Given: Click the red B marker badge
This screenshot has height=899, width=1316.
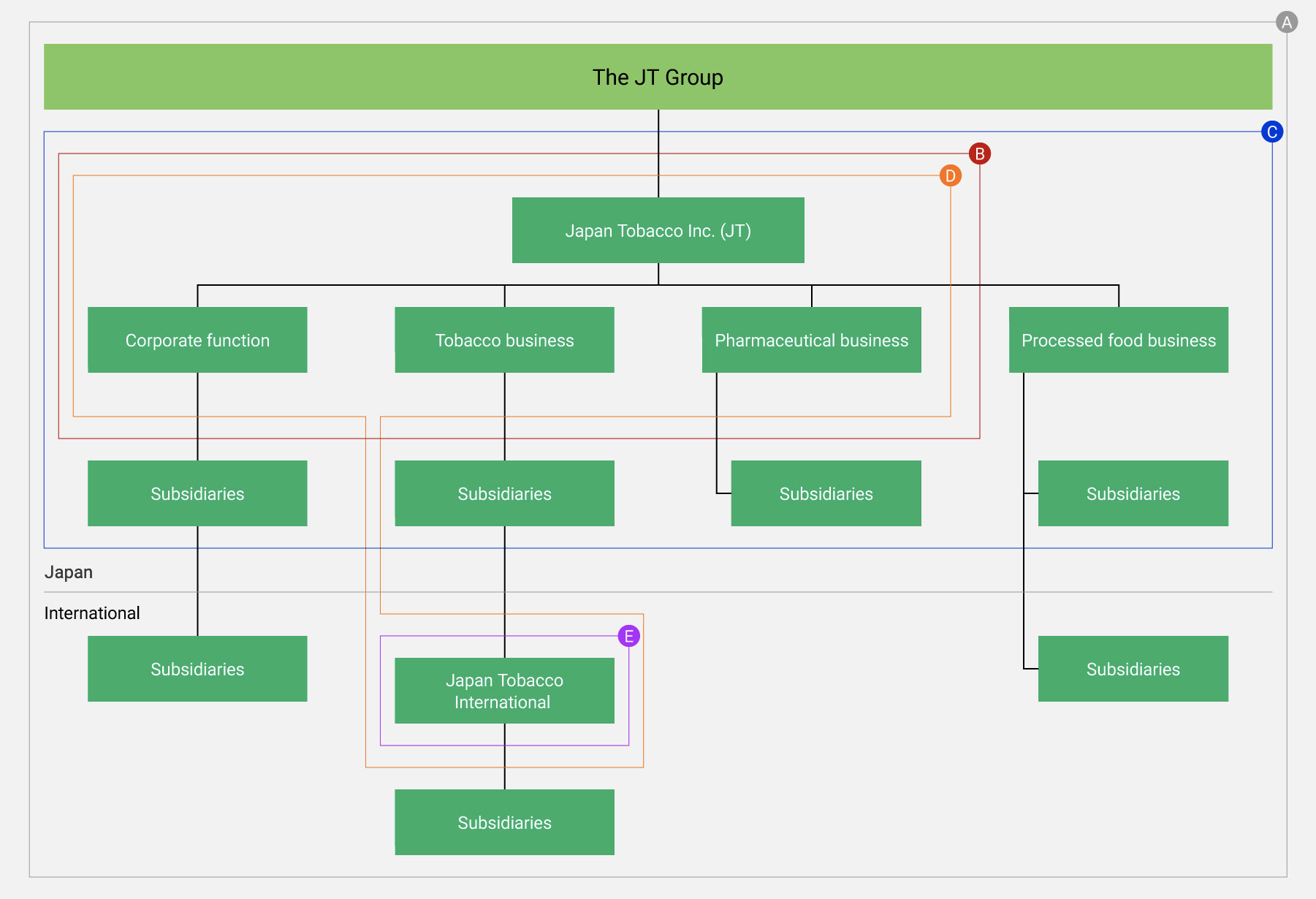Looking at the screenshot, I should pyautogui.click(x=979, y=154).
